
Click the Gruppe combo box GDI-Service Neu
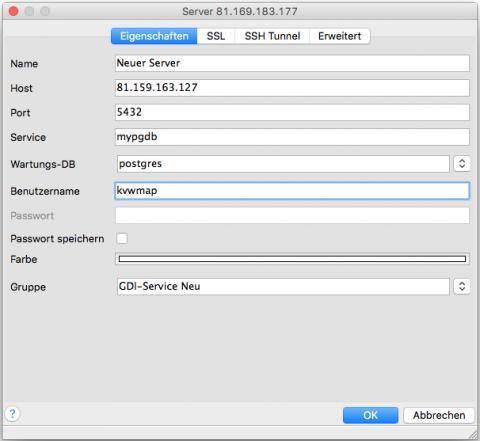coord(283,286)
